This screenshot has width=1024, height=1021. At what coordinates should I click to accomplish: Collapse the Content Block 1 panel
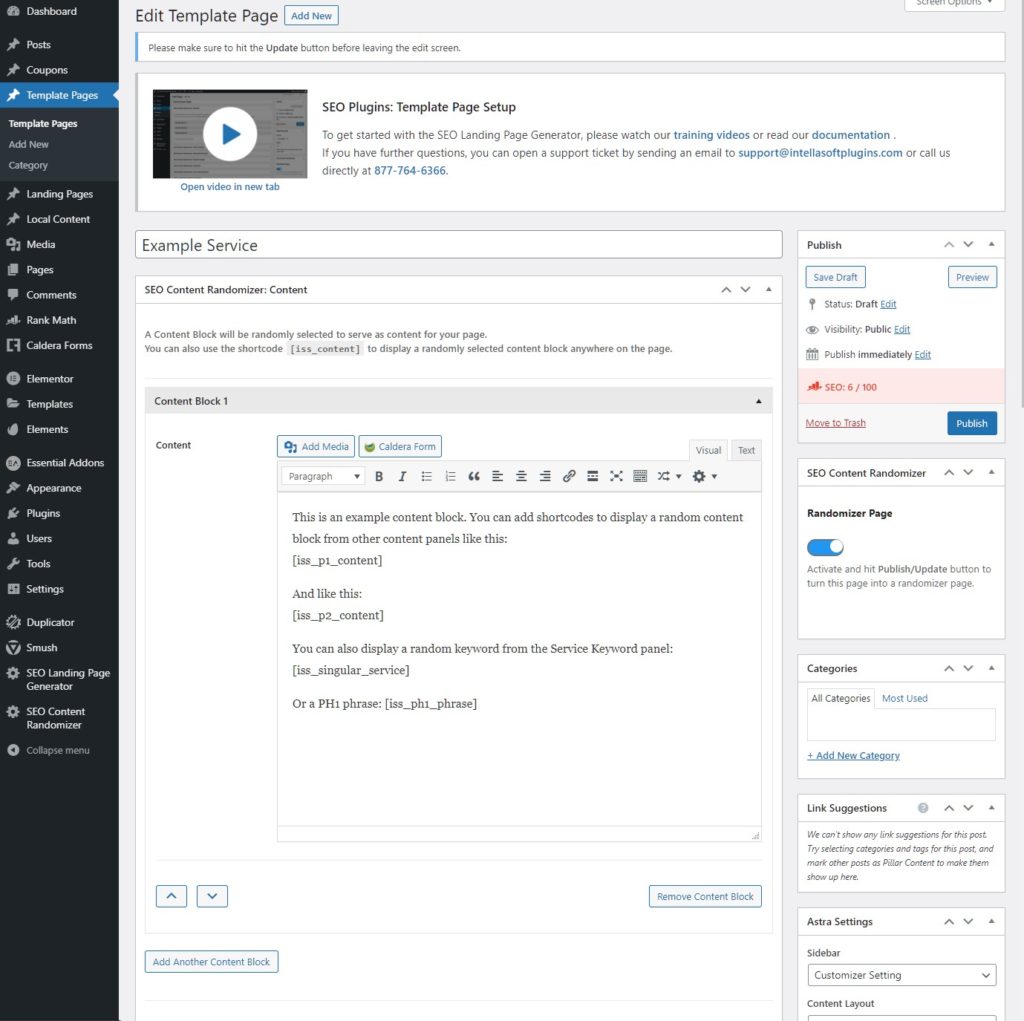click(x=757, y=401)
